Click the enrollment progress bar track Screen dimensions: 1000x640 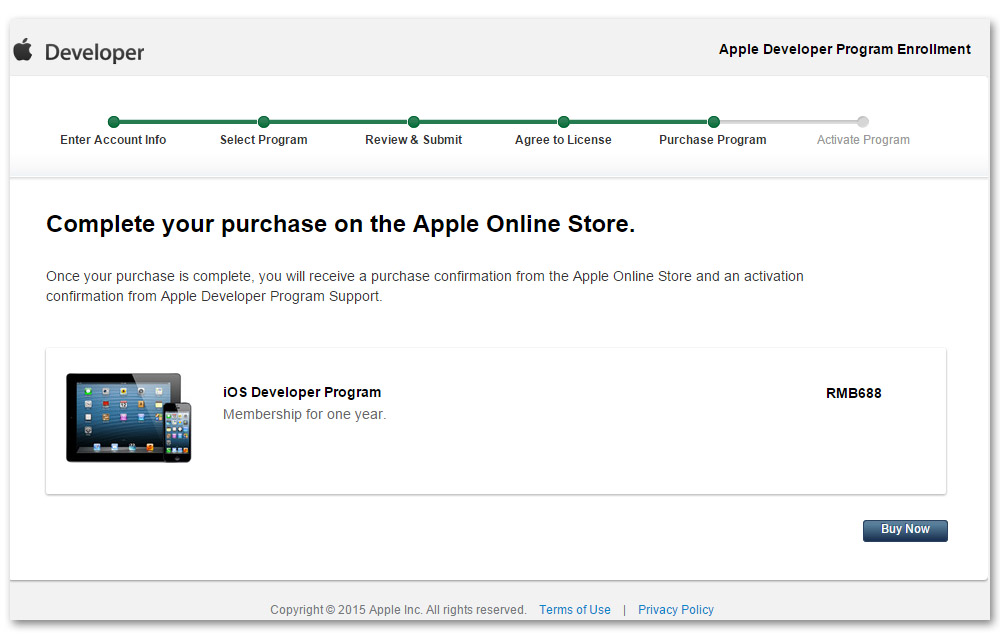(x=488, y=121)
